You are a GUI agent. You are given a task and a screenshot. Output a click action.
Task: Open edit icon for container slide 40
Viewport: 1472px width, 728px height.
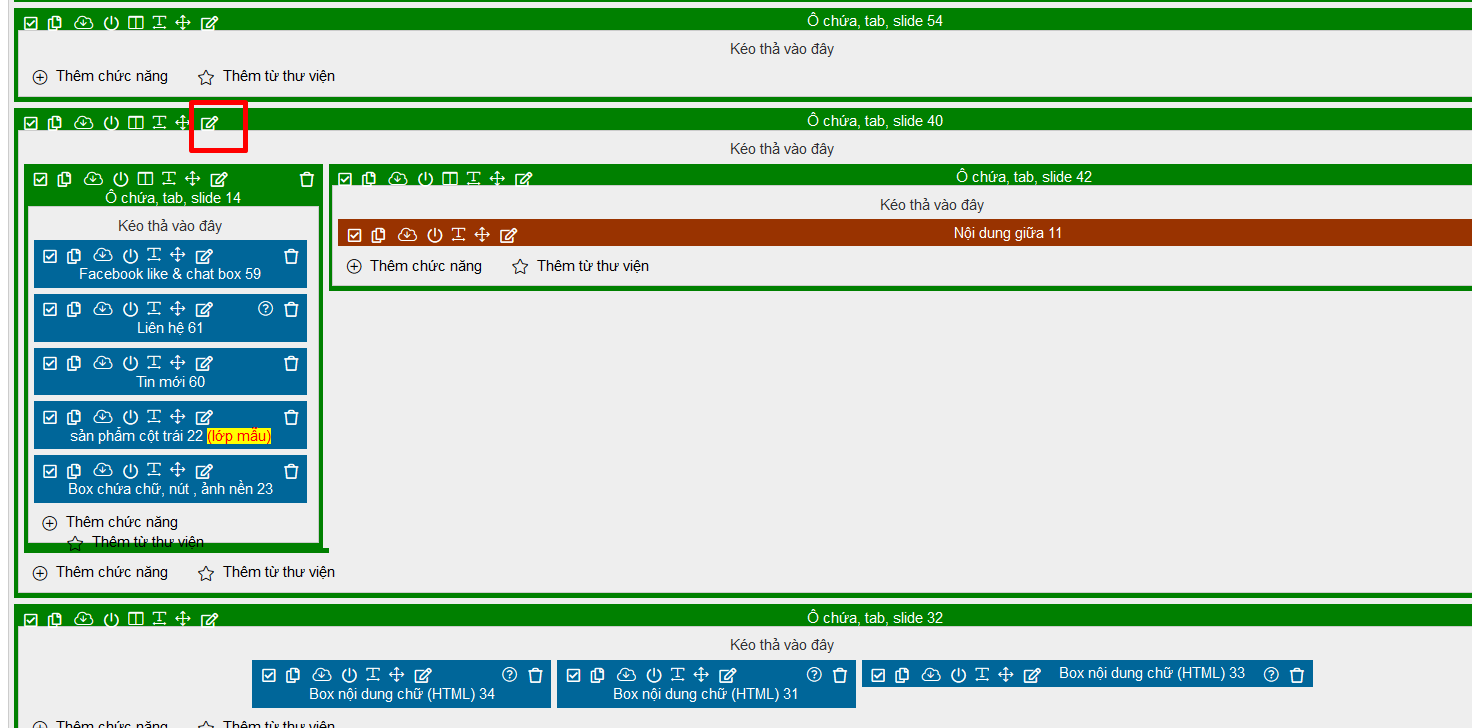pyautogui.click(x=209, y=123)
